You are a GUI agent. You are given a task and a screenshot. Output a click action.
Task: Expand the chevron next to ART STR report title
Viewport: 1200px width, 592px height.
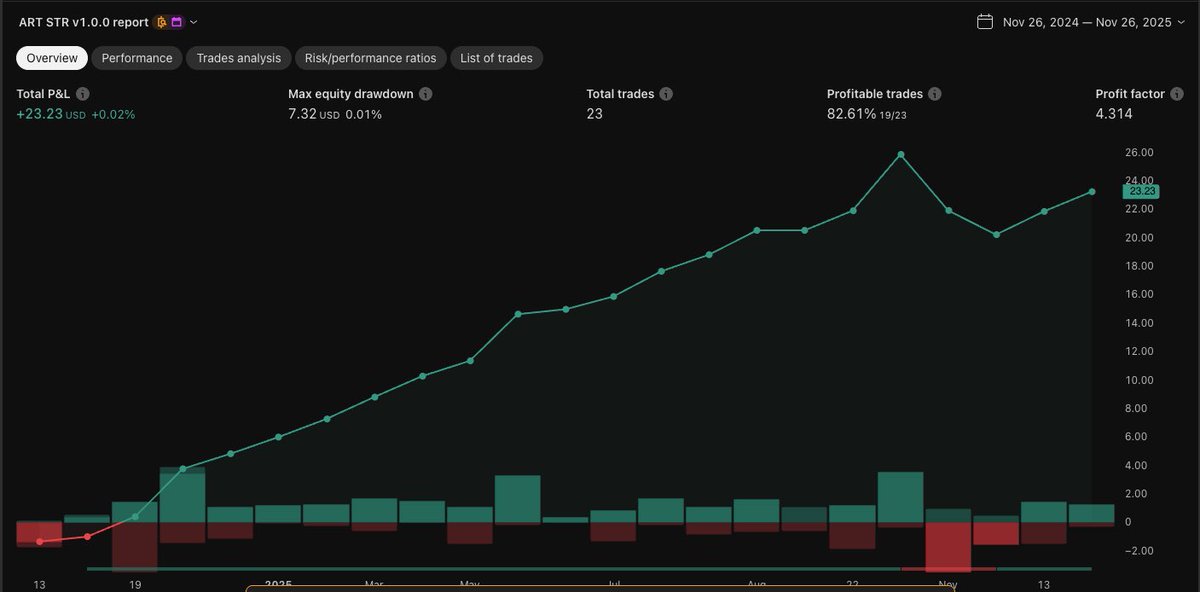point(193,22)
